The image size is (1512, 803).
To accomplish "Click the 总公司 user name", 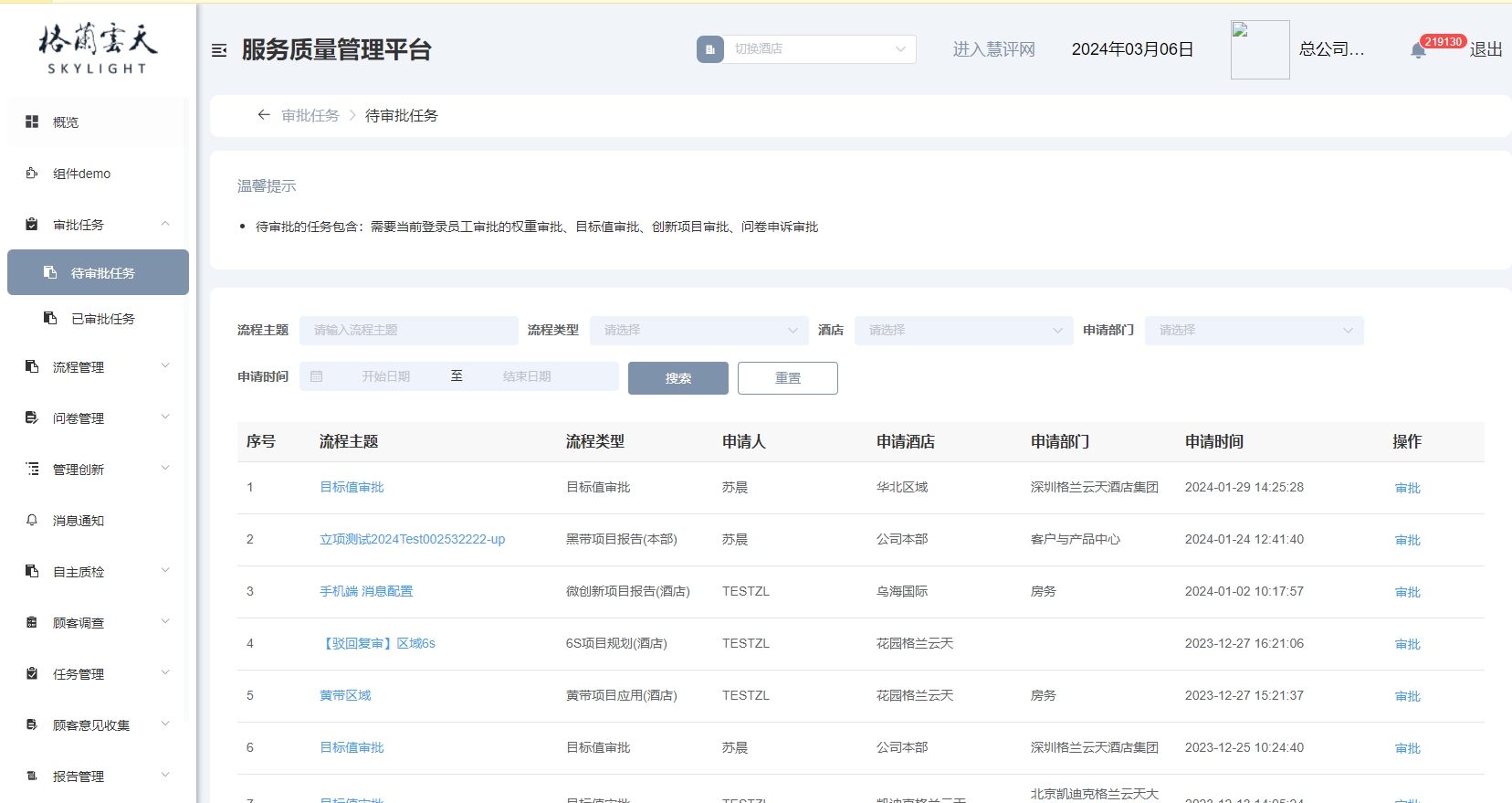I will point(1332,49).
